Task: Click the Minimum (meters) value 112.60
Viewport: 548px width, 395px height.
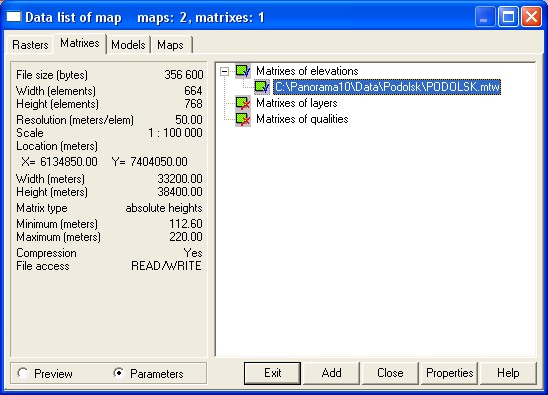Action: coord(186,224)
